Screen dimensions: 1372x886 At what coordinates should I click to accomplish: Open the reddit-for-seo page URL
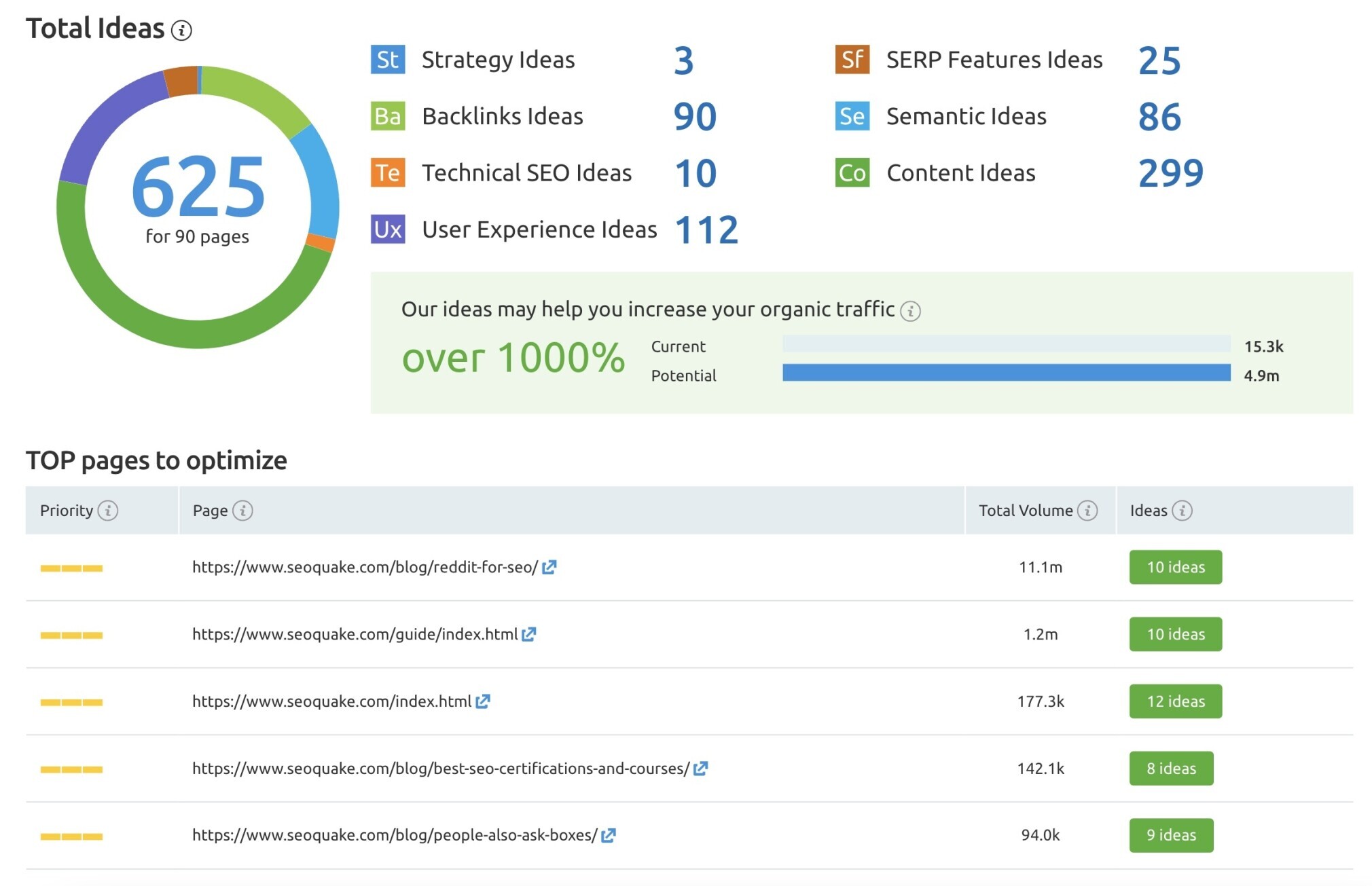pos(365,568)
